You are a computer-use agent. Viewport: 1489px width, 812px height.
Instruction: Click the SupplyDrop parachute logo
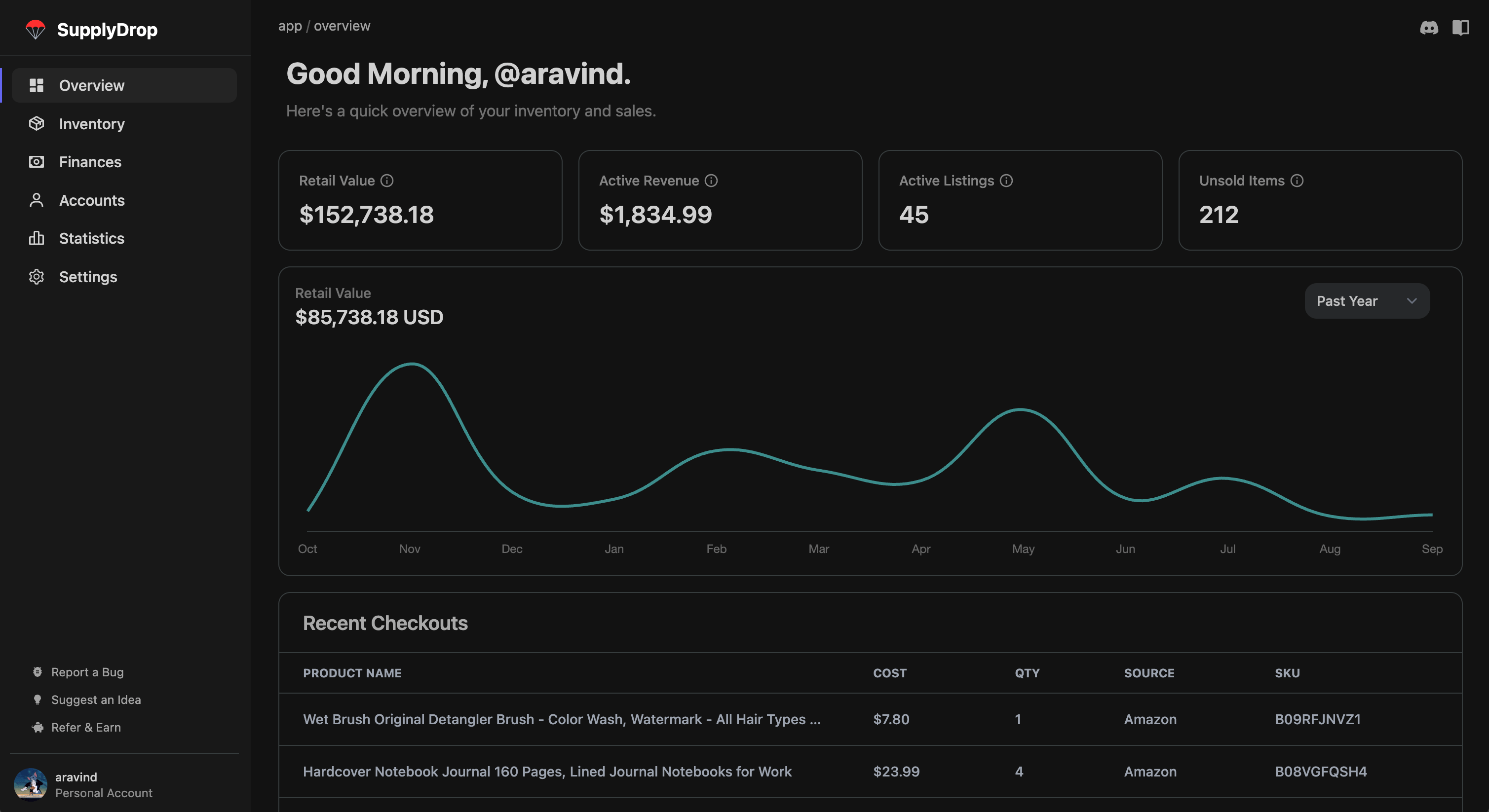point(35,30)
